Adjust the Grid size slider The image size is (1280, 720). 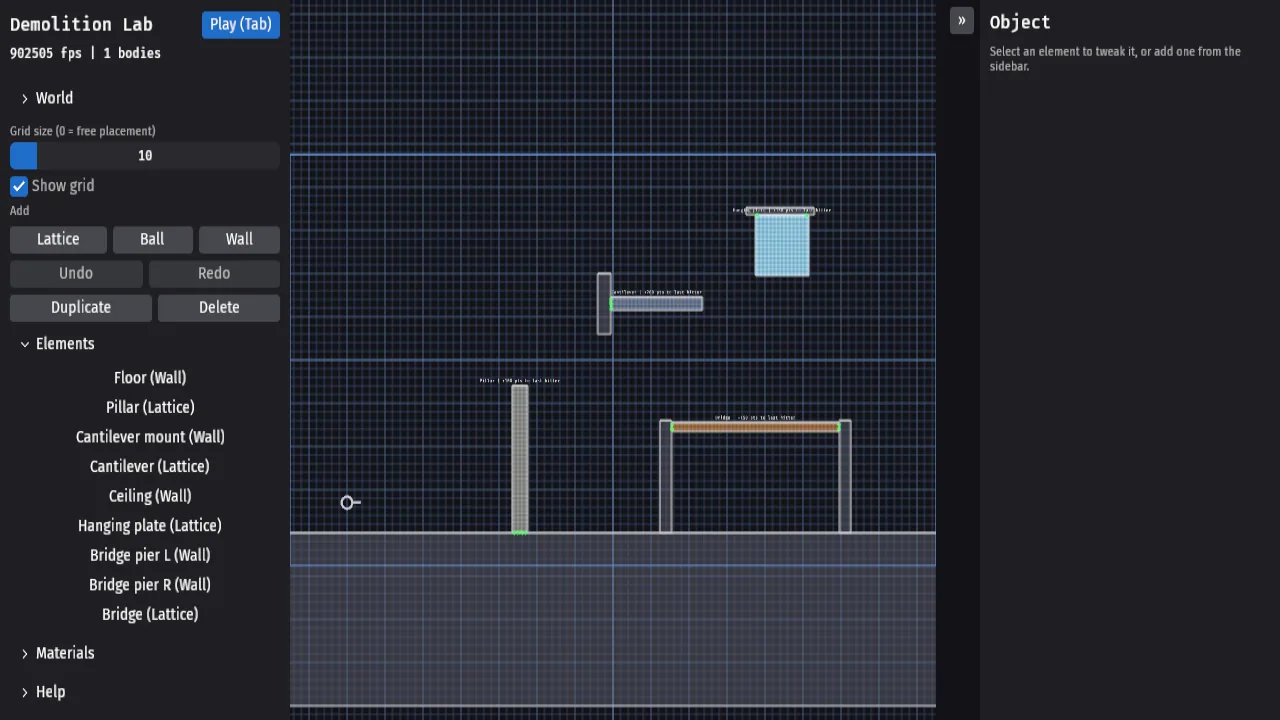click(145, 155)
